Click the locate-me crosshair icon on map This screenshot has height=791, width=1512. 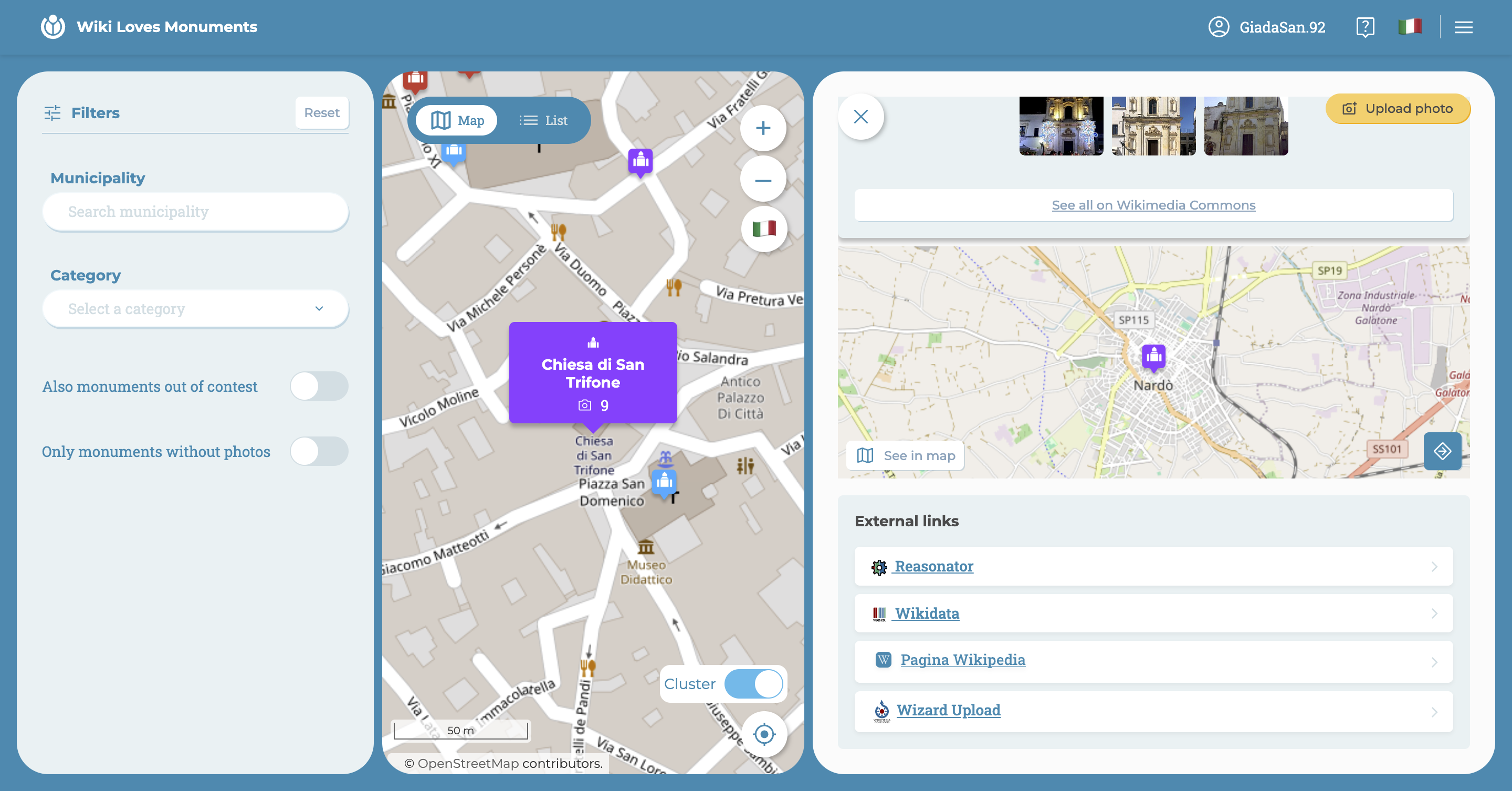point(764,734)
